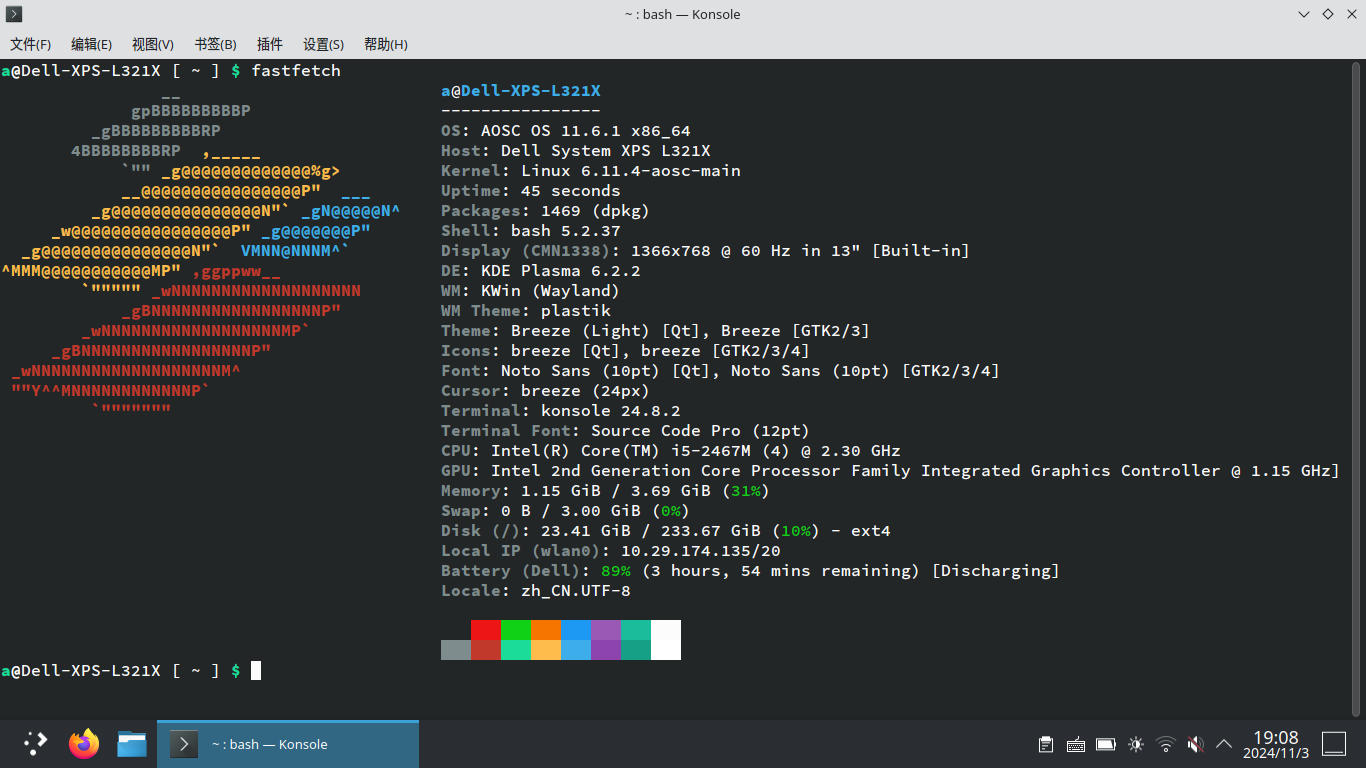Click the gray color block
The height and width of the screenshot is (768, 1366).
[x=456, y=650]
